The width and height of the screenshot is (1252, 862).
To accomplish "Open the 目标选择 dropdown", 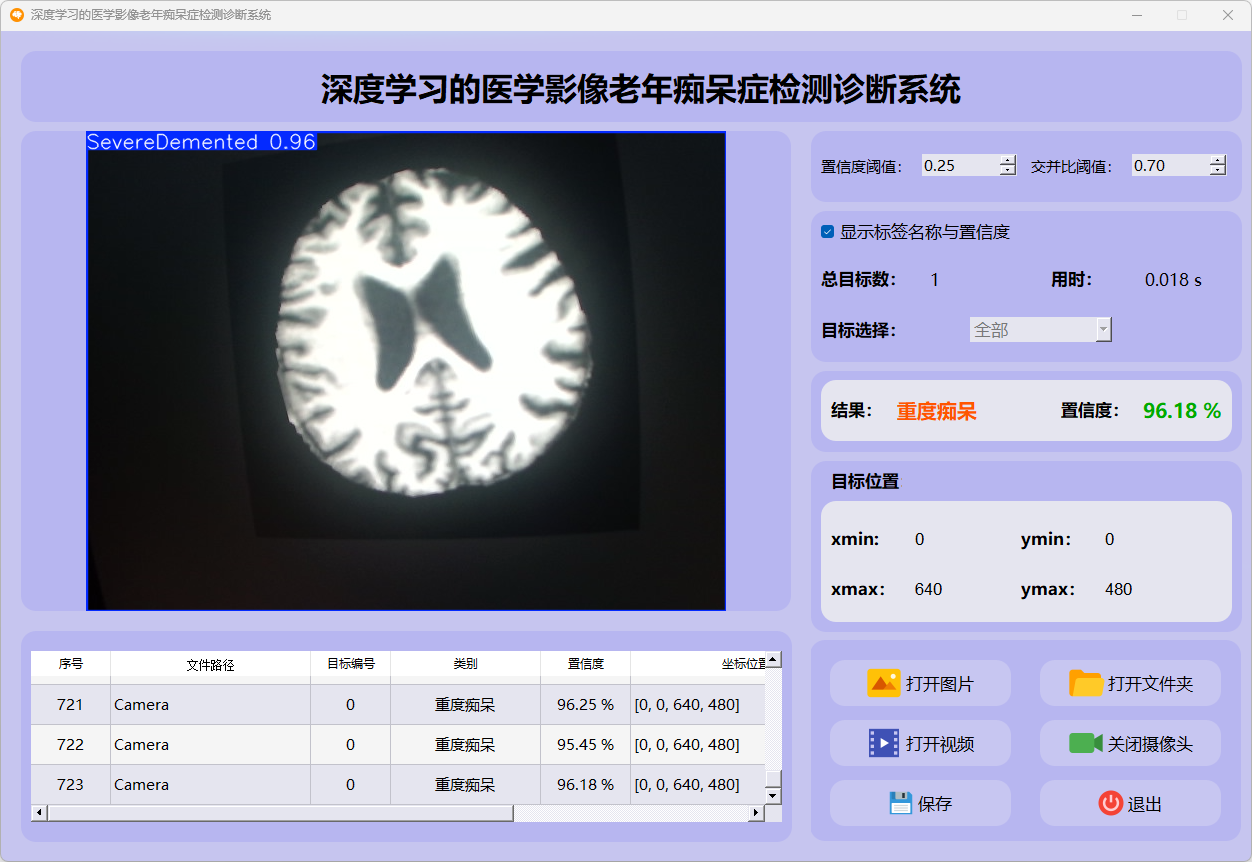I will click(x=1103, y=330).
